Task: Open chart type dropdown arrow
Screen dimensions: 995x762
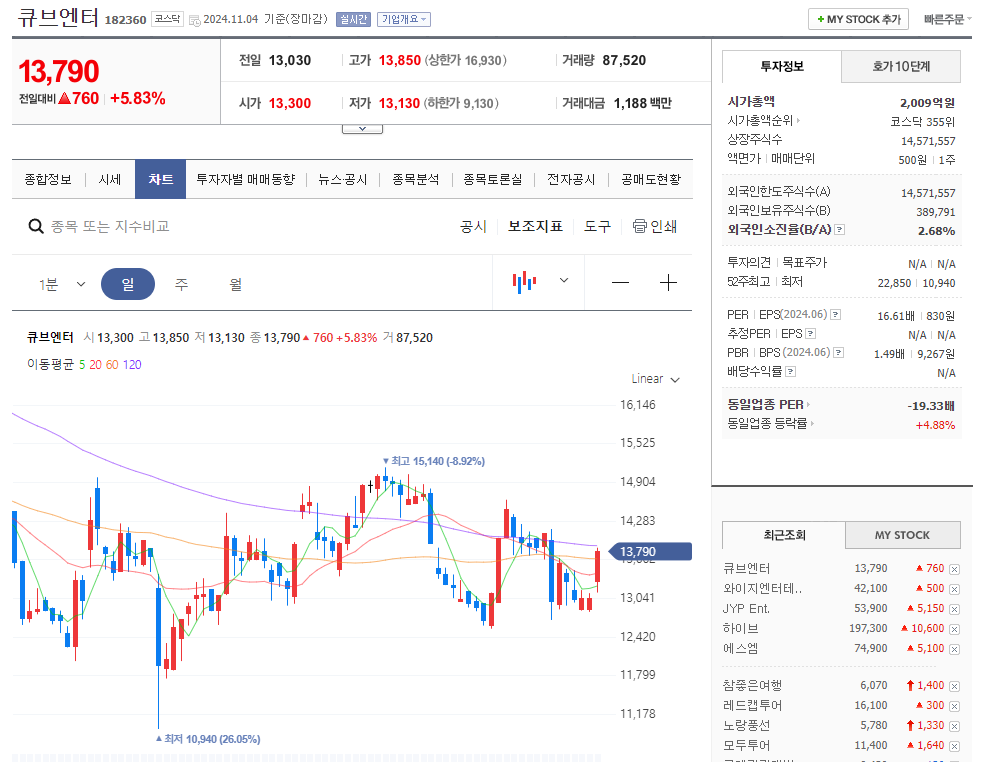Action: [x=563, y=280]
